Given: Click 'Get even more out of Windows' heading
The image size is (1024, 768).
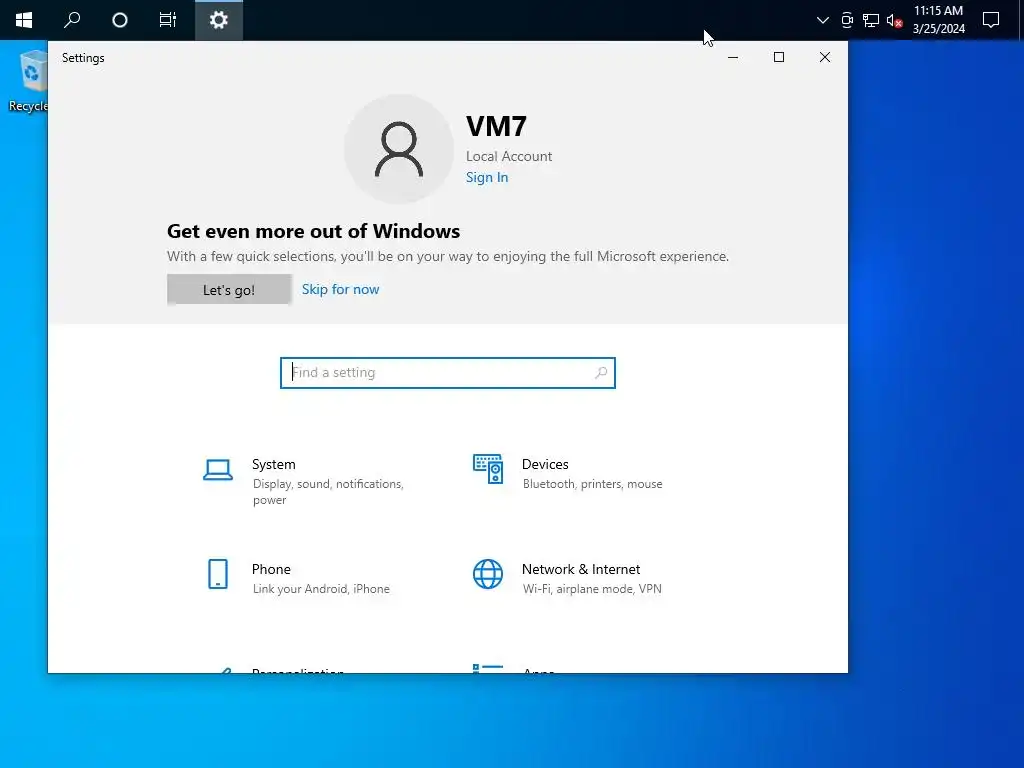Looking at the screenshot, I should click(x=313, y=231).
